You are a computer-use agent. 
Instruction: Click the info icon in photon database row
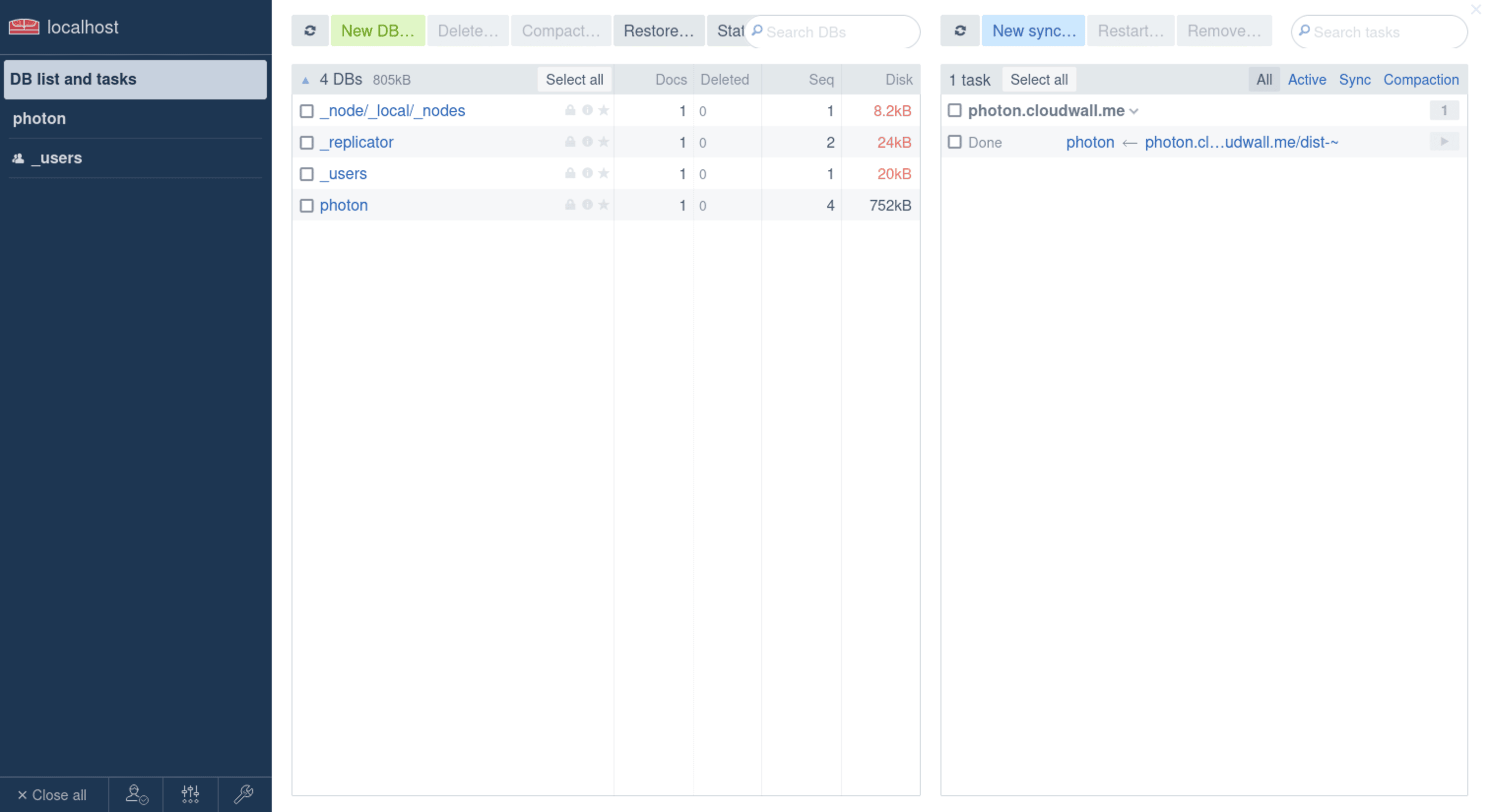(587, 204)
